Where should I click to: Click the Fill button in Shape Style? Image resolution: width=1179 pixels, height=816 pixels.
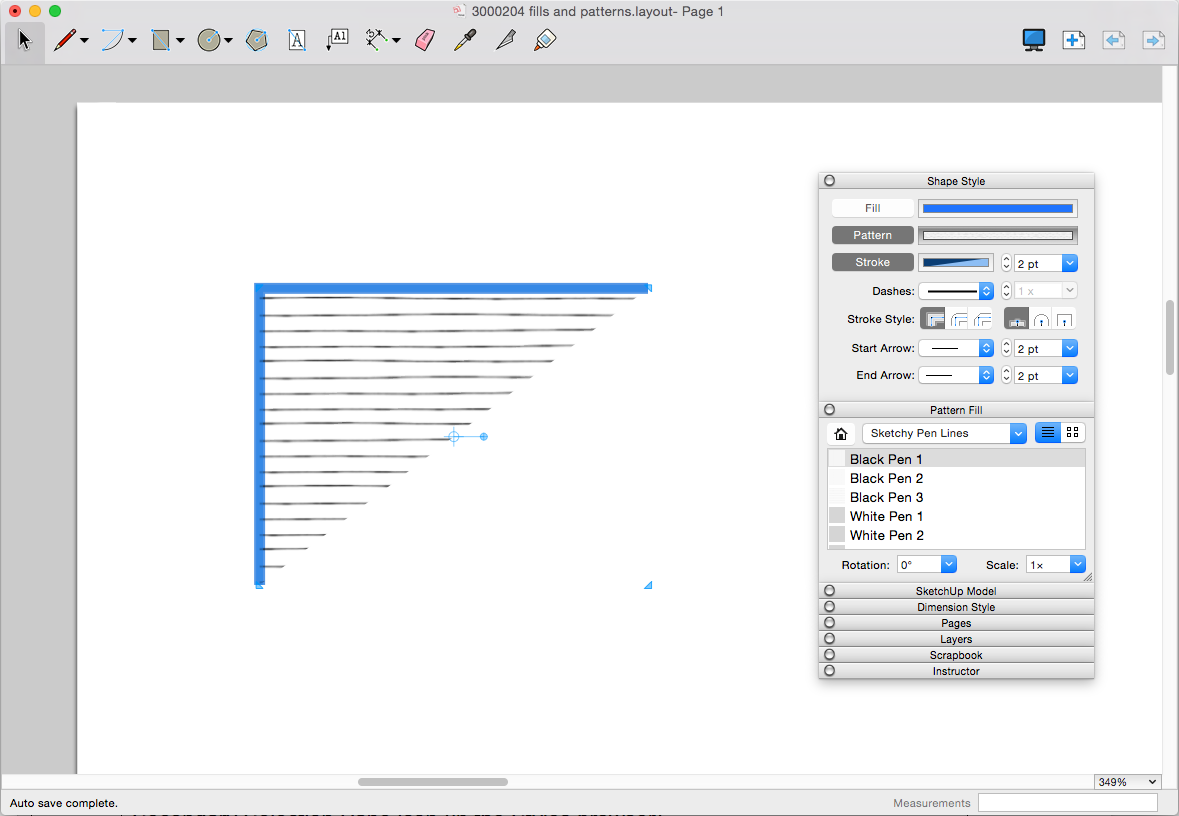872,207
